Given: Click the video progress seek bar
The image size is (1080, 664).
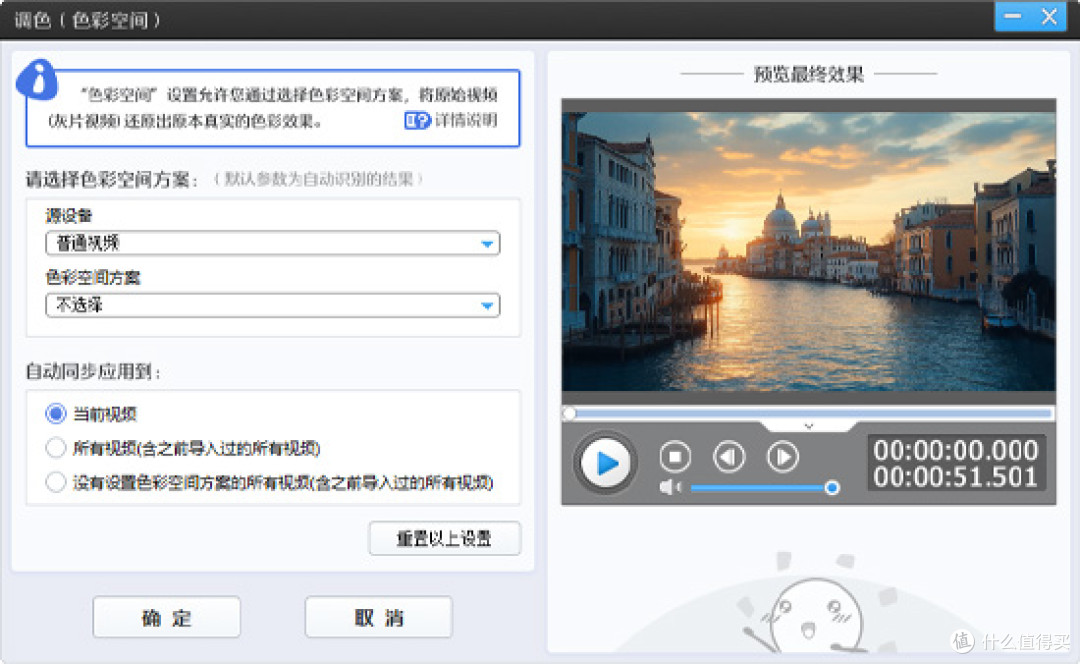Looking at the screenshot, I should pos(809,413).
